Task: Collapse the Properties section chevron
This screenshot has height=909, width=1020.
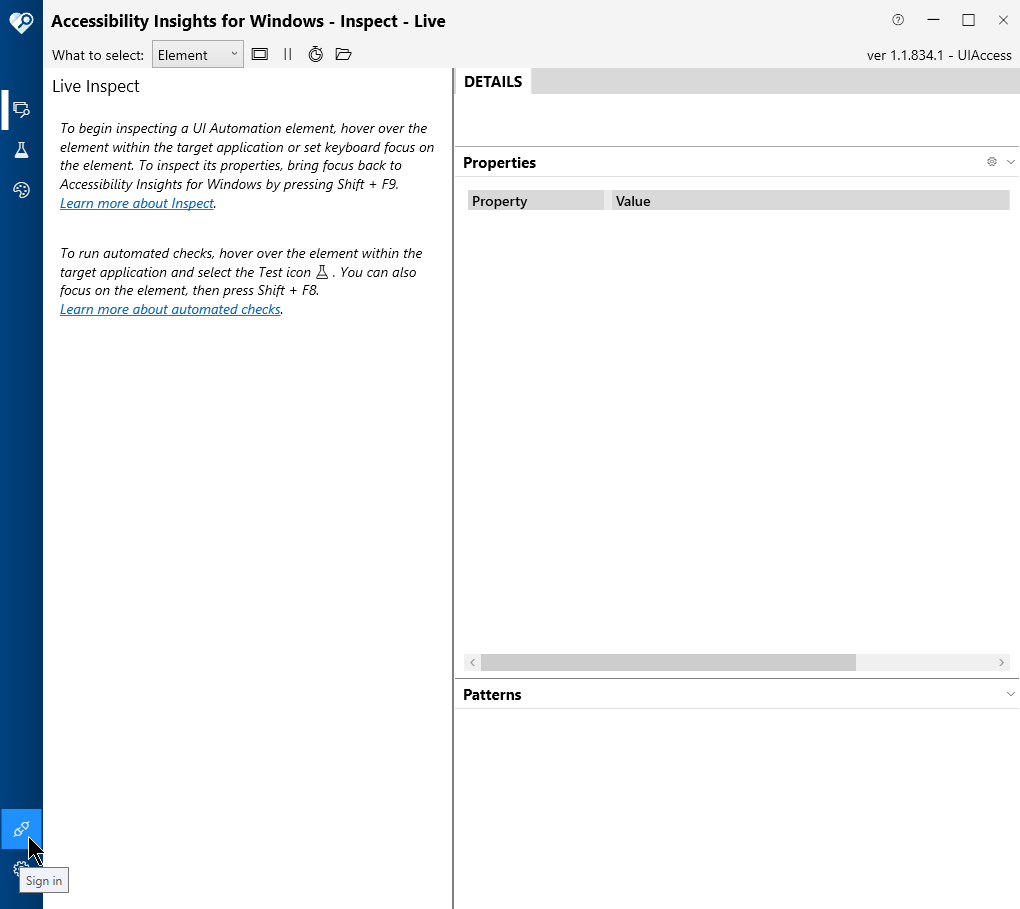Action: point(1010,161)
